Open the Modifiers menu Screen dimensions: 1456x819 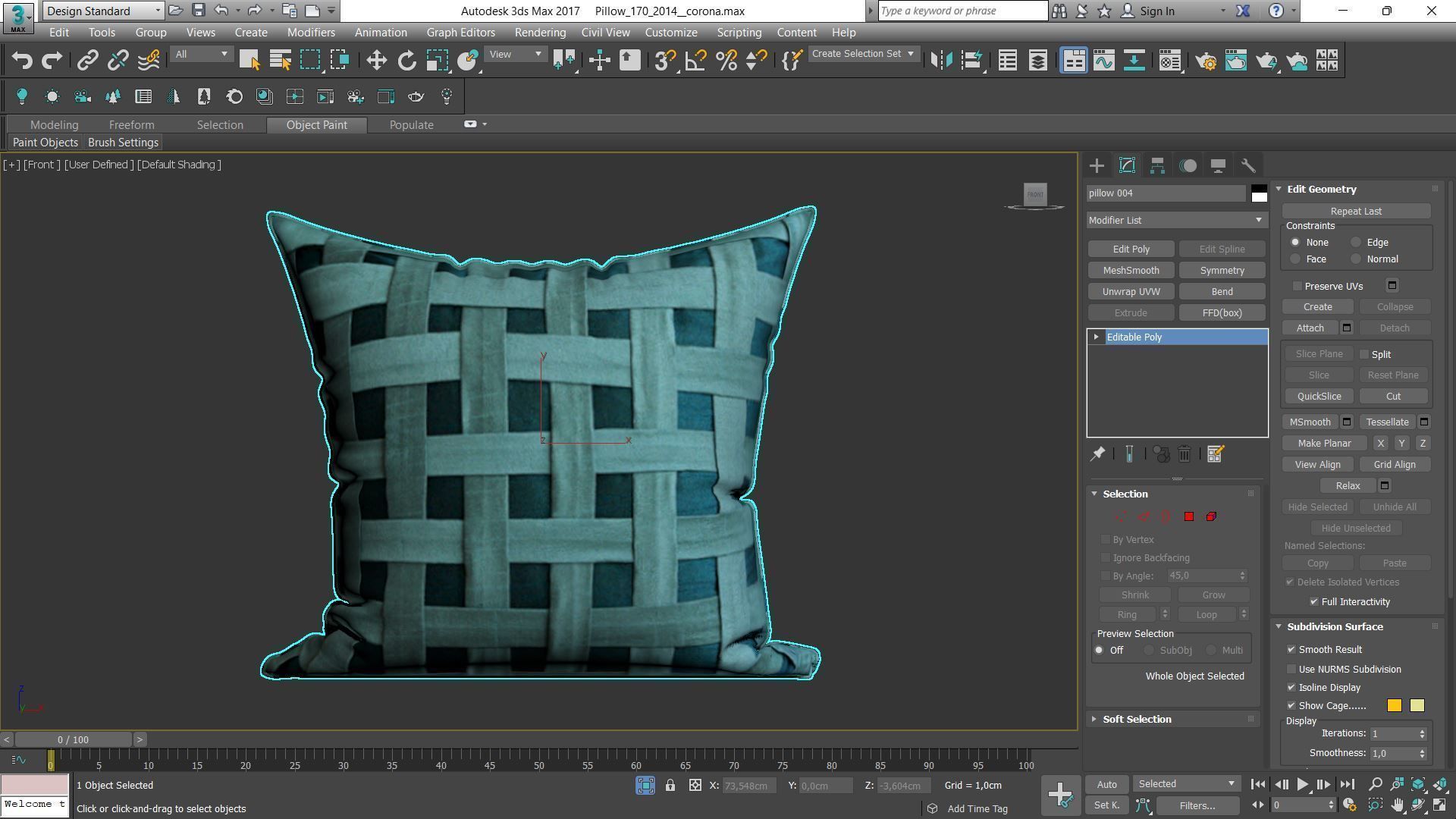tap(311, 33)
